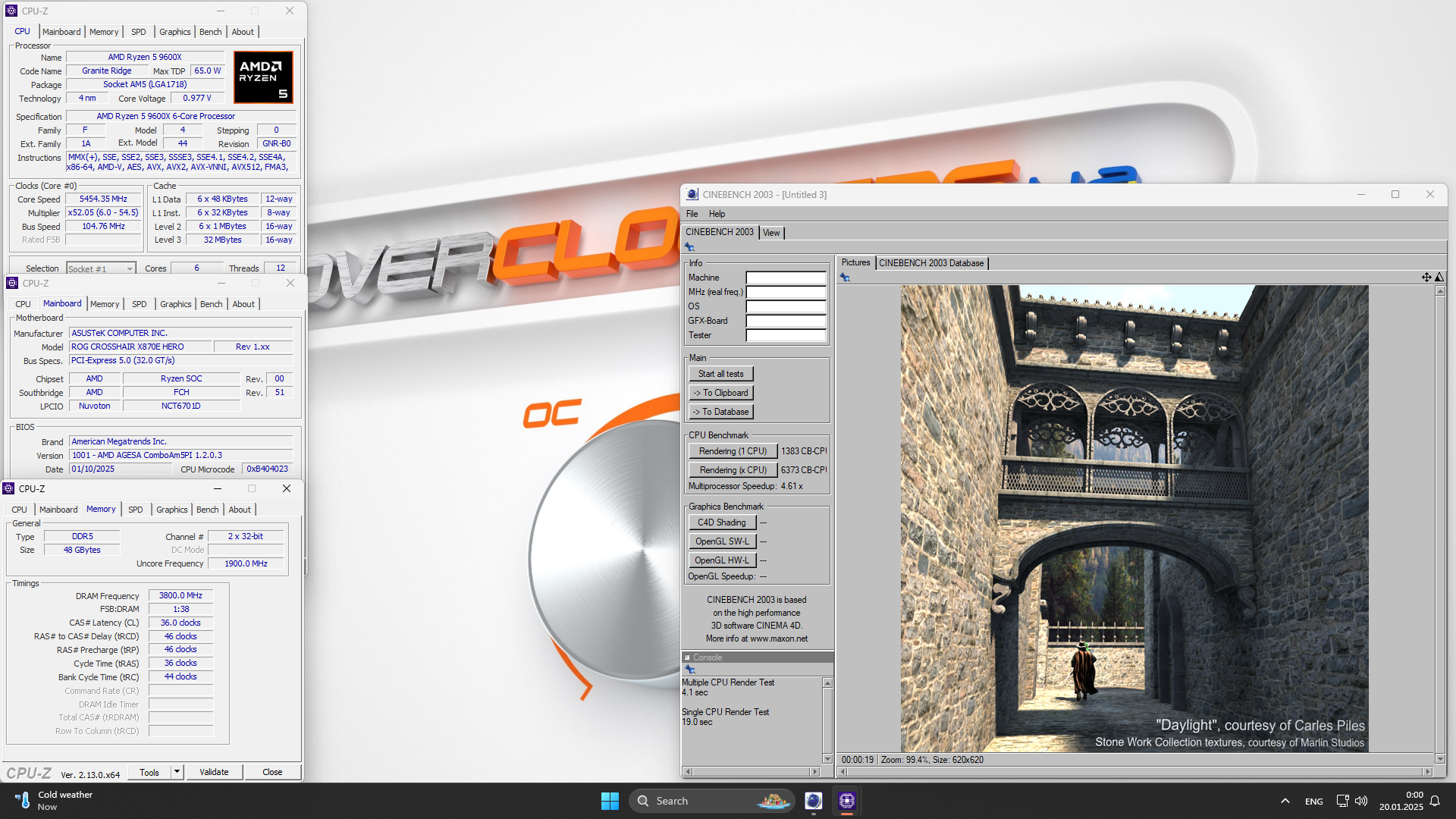Click Start all tests button
Screen dimensions: 1456x819
click(x=720, y=374)
